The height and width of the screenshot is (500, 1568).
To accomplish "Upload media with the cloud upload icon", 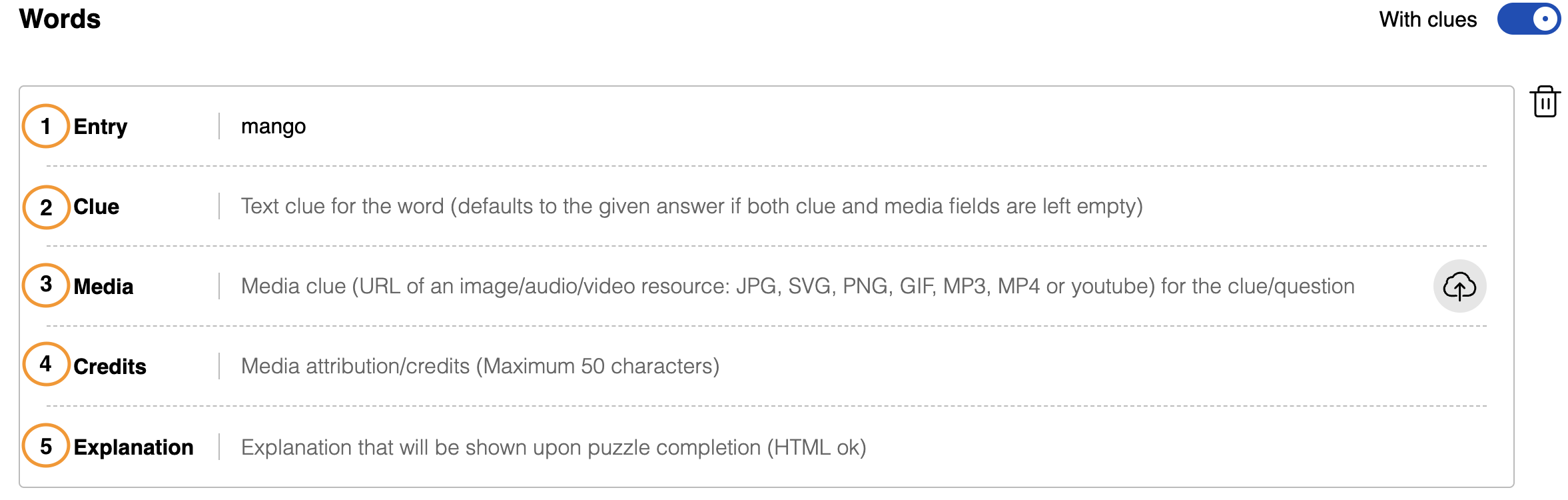I will coord(1459,286).
